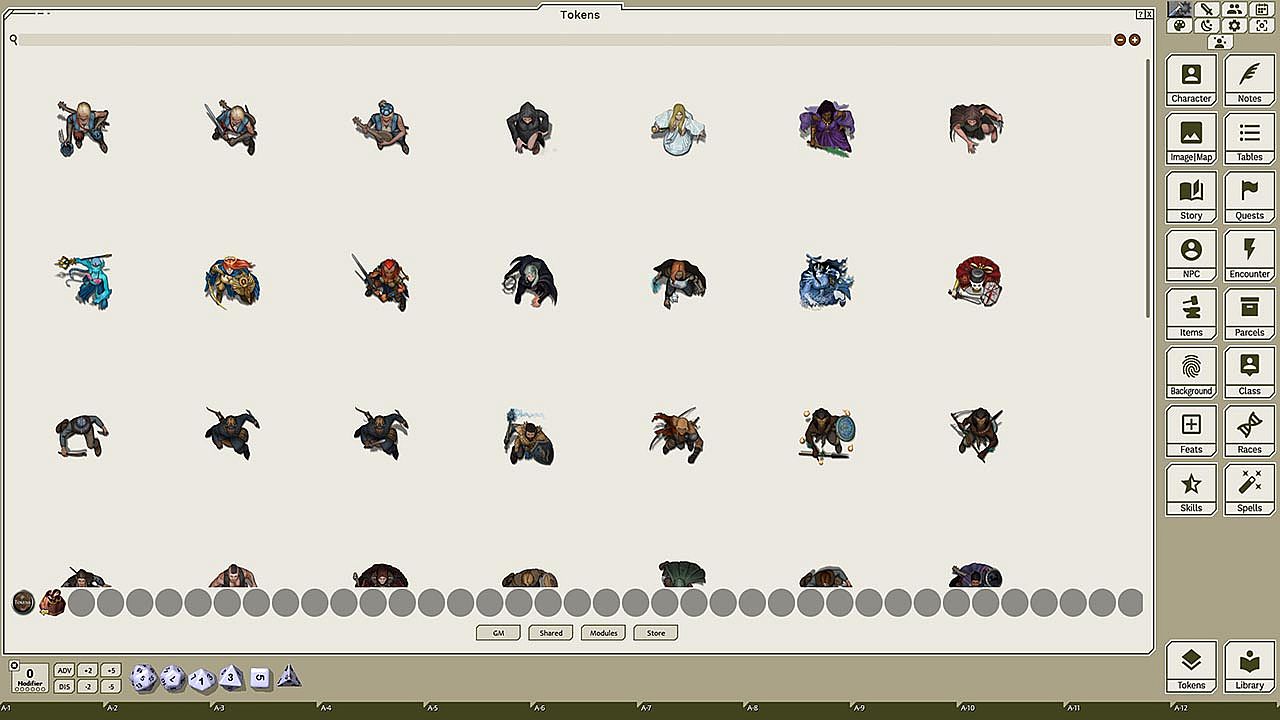The width and height of the screenshot is (1280, 720).
Task: Toggle the ADV advantage button
Action: click(64, 670)
